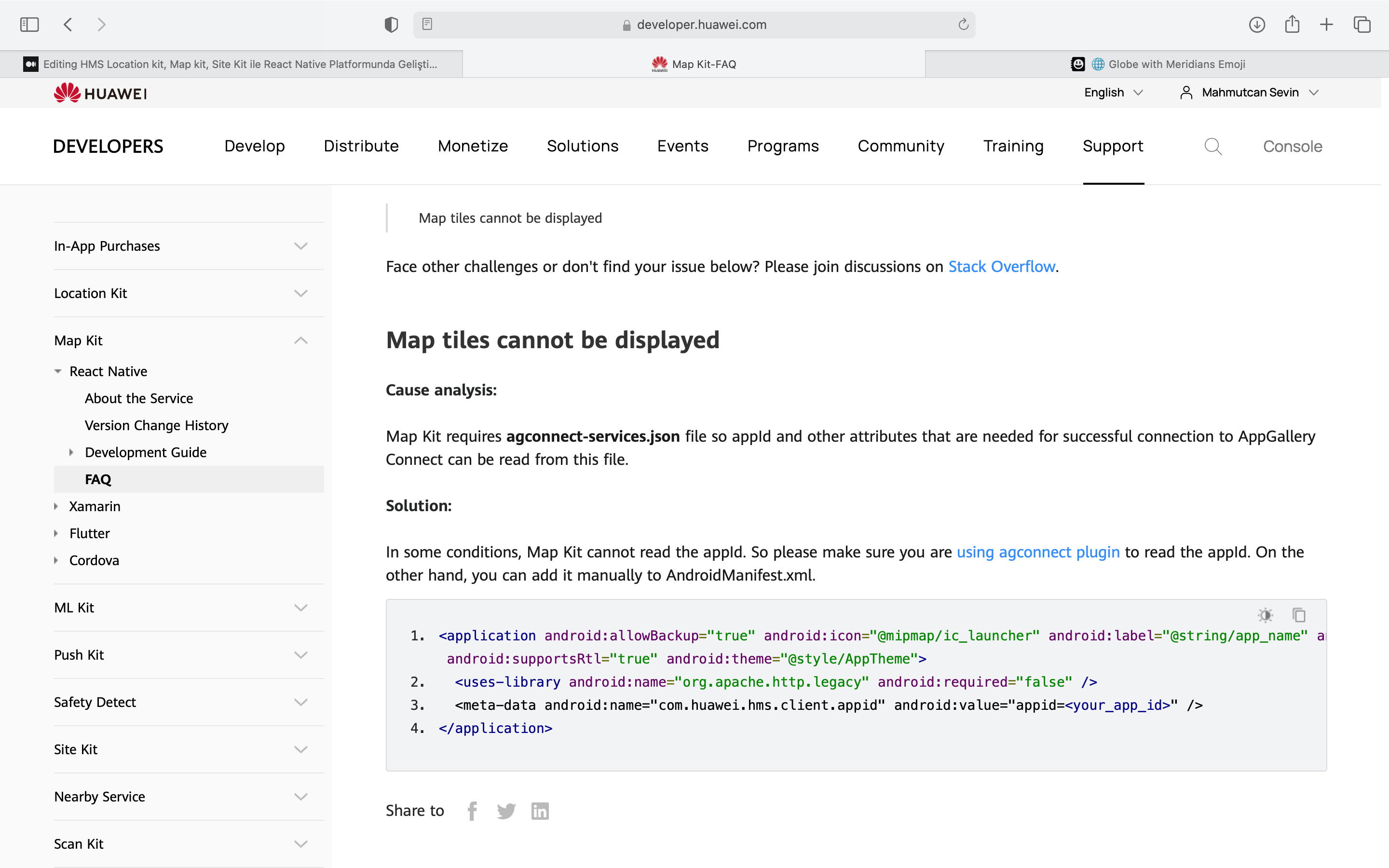Expand Scan Kit section
The width and height of the screenshot is (1389, 868).
(x=189, y=844)
